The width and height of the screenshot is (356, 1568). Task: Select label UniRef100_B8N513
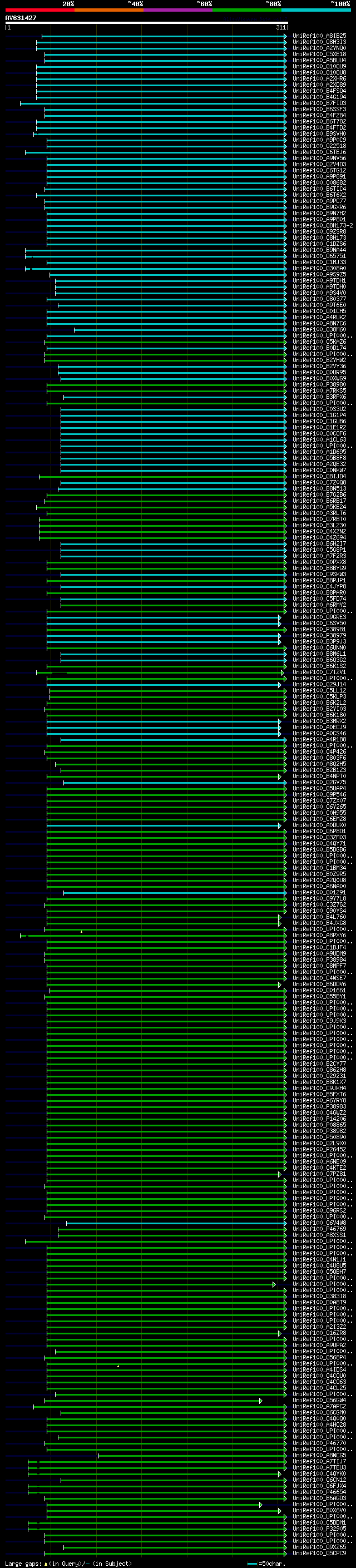point(319,489)
